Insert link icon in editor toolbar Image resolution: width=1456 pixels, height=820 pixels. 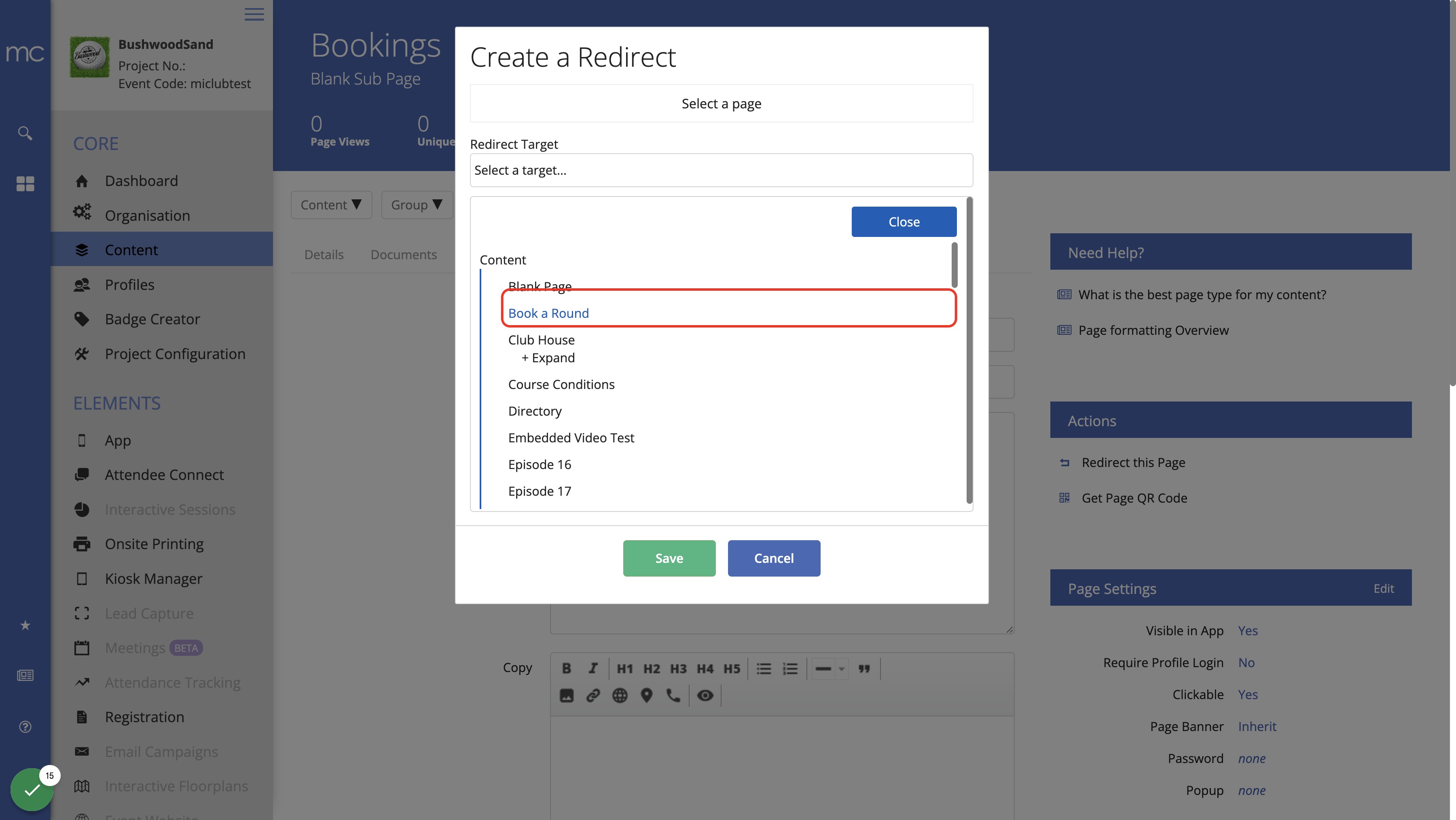tap(593, 696)
